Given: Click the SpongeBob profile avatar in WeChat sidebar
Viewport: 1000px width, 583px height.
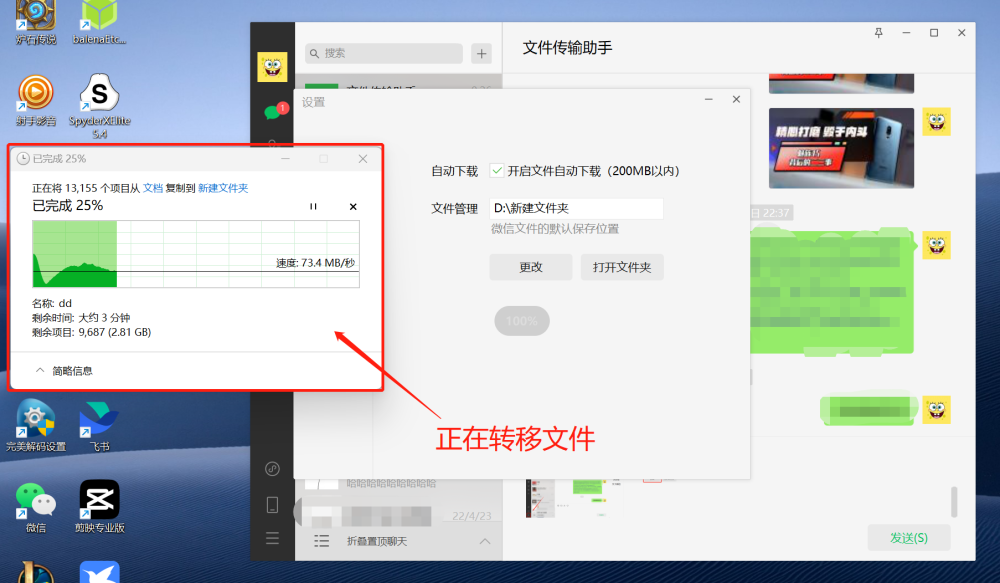Looking at the screenshot, I should tap(272, 67).
